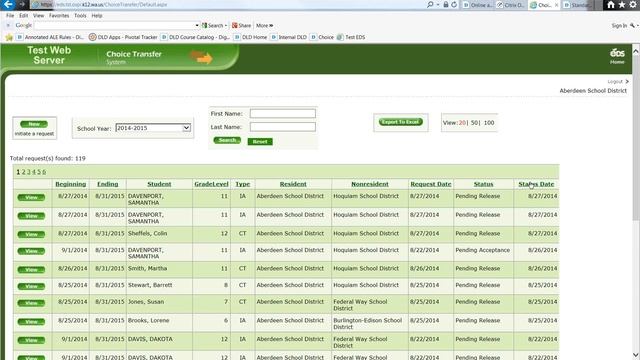Click the favorites bar add-star icon

[9, 37]
